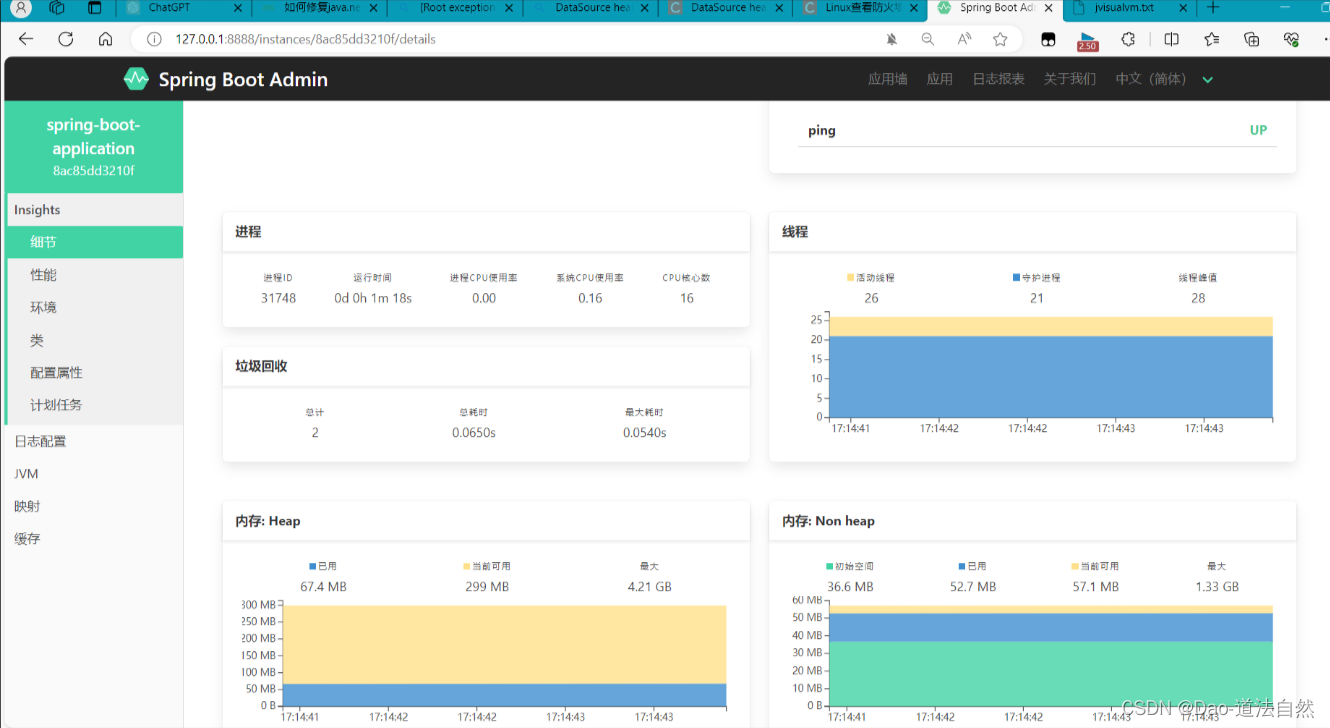1330x728 pixels.
Task: Click the Heap max value 4.21 GB
Action: pyautogui.click(x=649, y=587)
